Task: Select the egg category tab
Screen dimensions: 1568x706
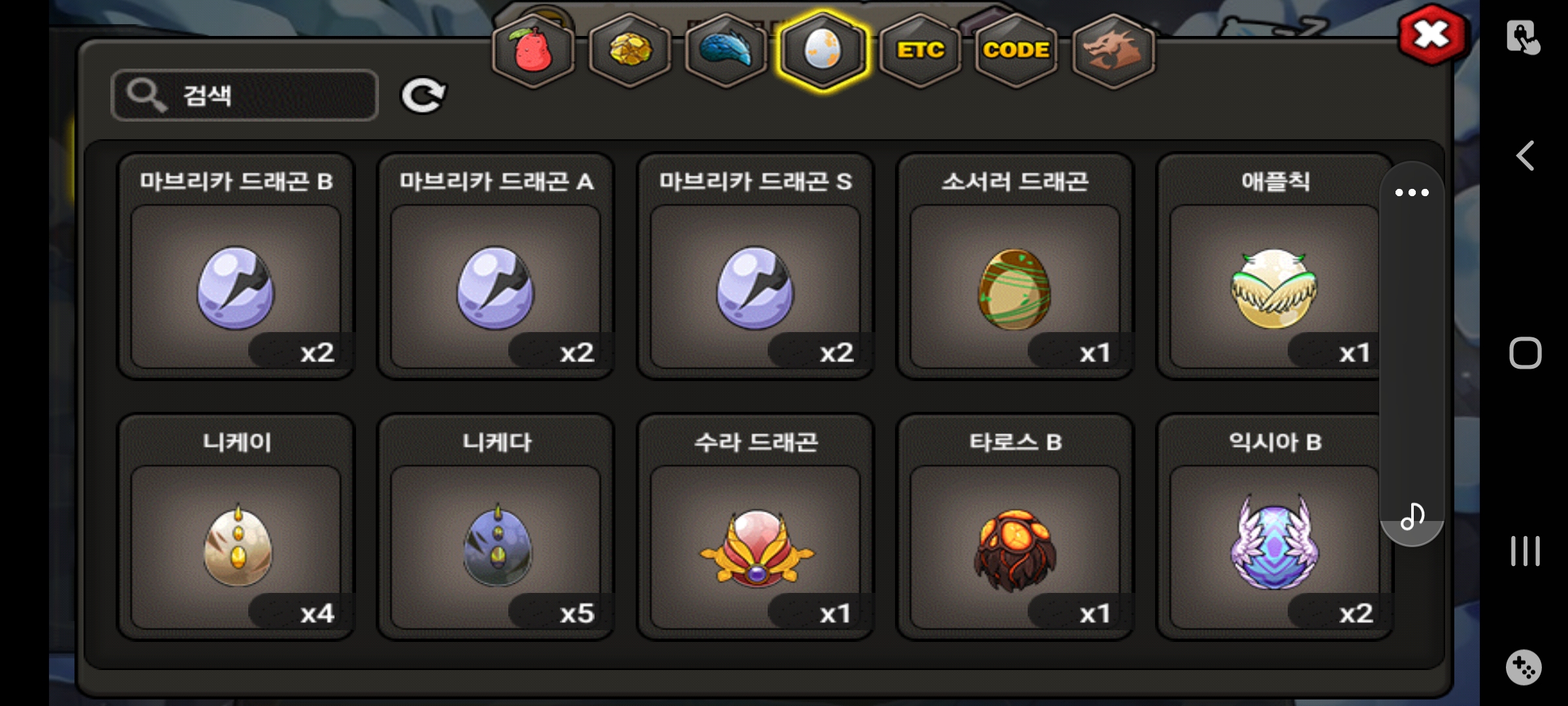Action: 823,51
